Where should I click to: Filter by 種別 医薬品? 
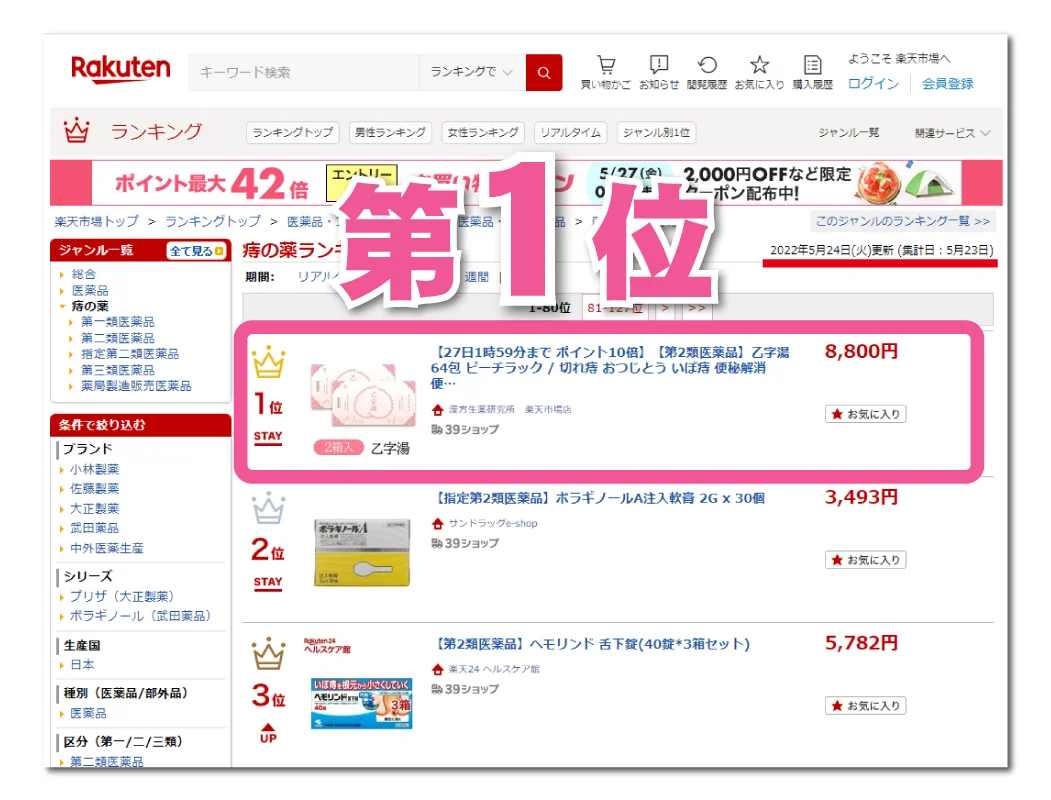click(x=88, y=713)
